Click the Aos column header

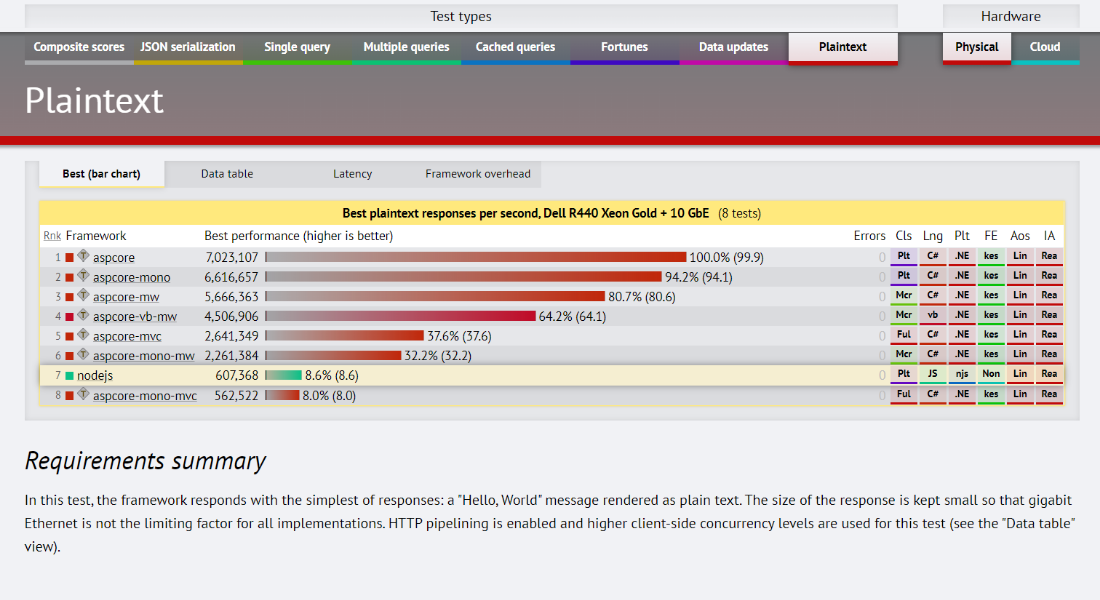pos(1020,236)
